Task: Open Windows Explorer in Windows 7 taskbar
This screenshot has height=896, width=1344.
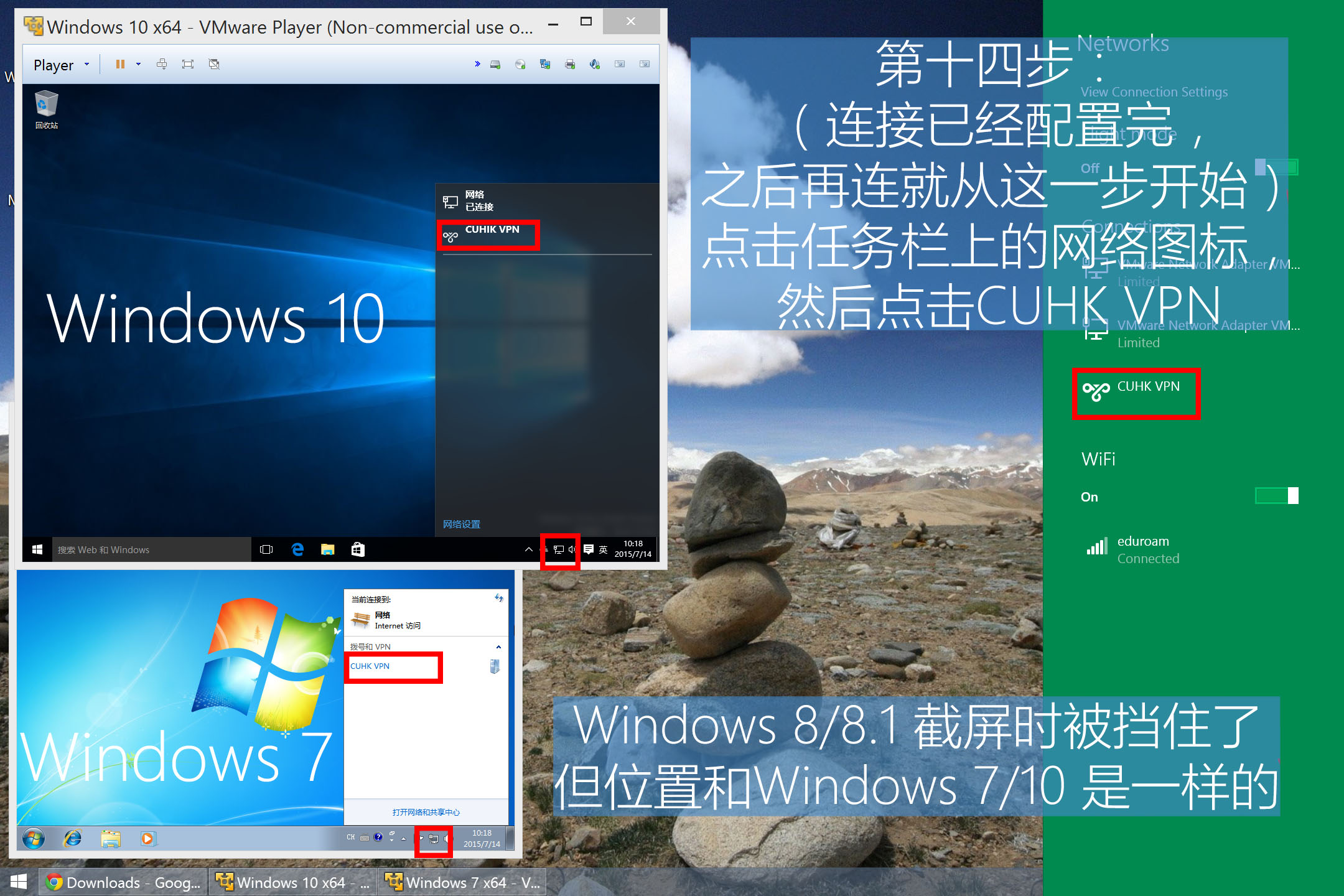Action: [110, 839]
